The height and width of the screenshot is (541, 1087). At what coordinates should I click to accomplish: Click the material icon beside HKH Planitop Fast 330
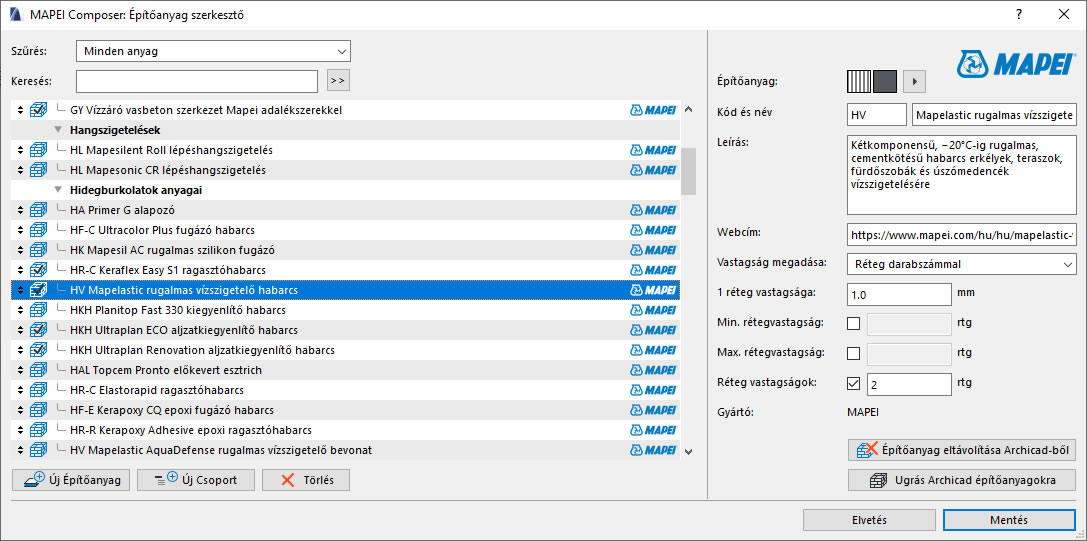(x=39, y=310)
